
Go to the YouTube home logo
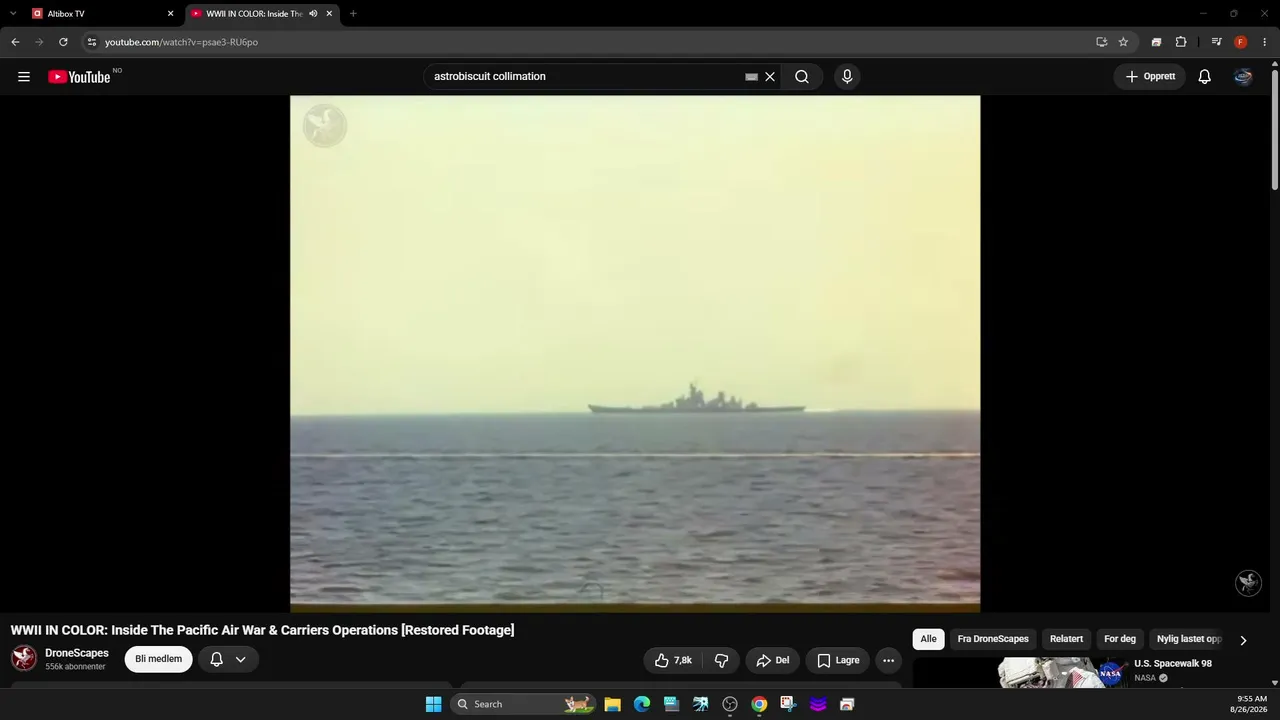click(x=79, y=77)
